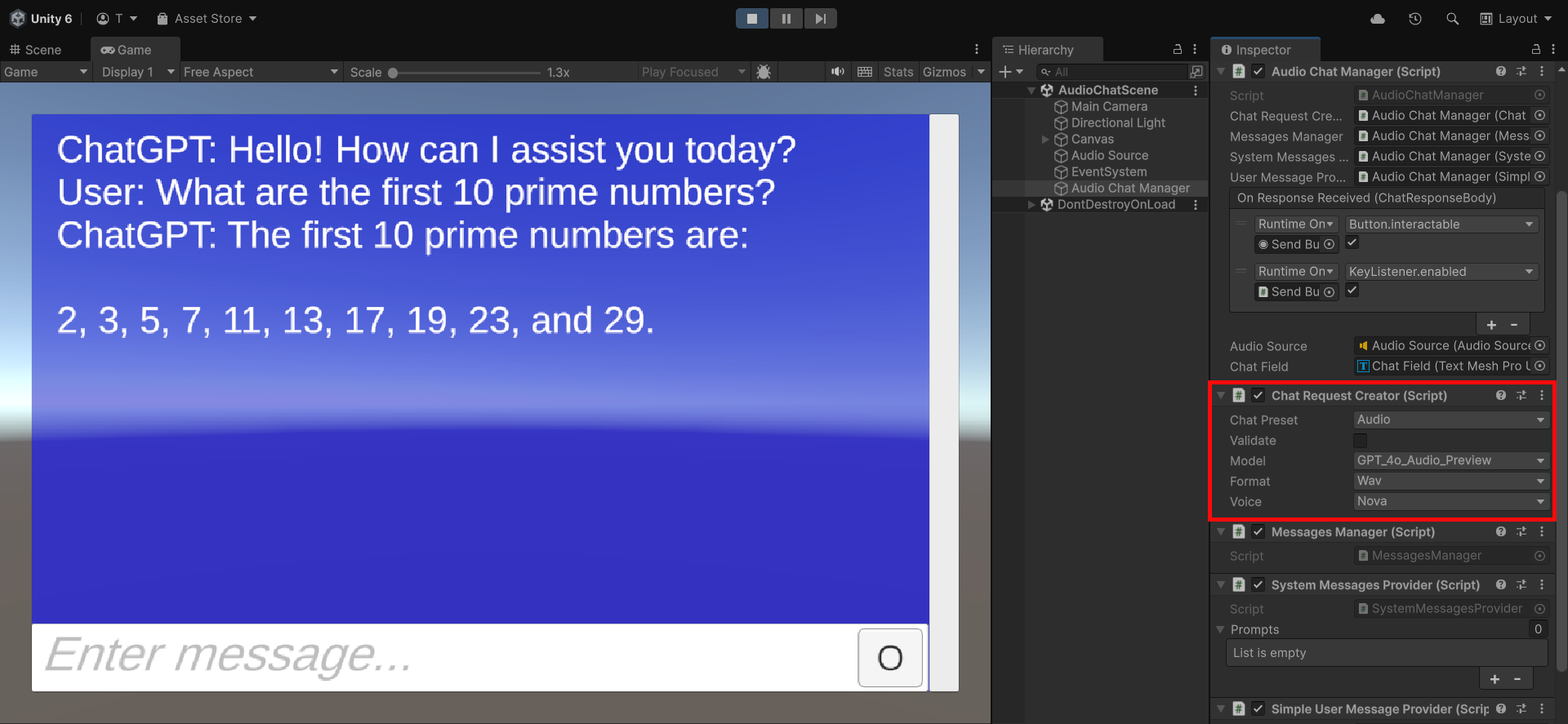Open the Model dropdown showing GPT_4o_Audio_Preview
The width and height of the screenshot is (1568, 724).
pos(1451,461)
